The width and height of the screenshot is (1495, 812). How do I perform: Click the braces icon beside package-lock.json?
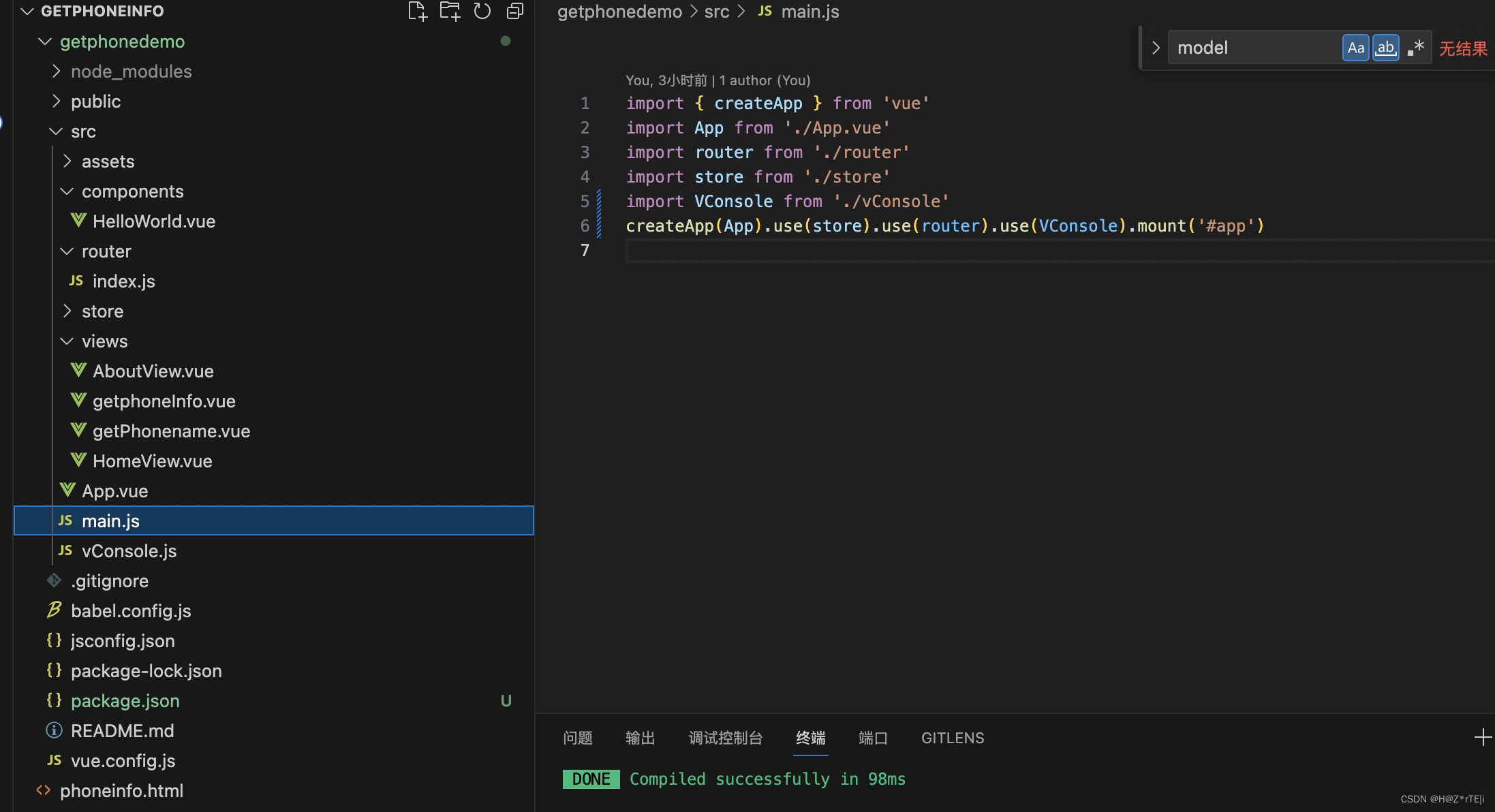click(54, 670)
